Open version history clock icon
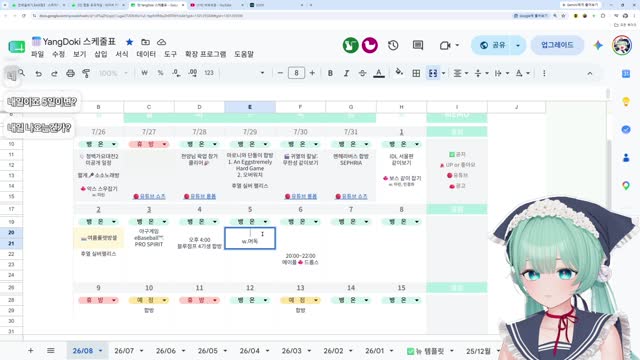The width and height of the screenshot is (640, 360). 393,45
